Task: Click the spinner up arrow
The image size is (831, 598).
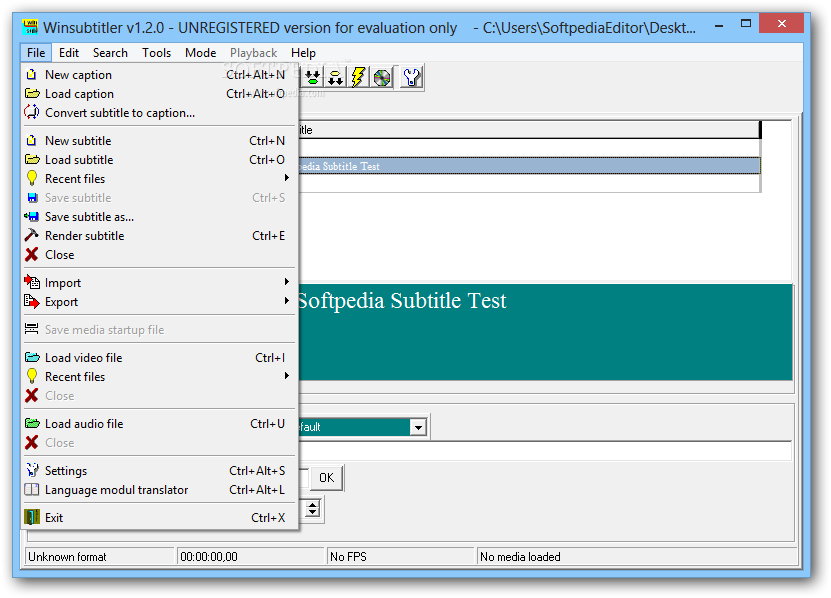Action: 313,504
